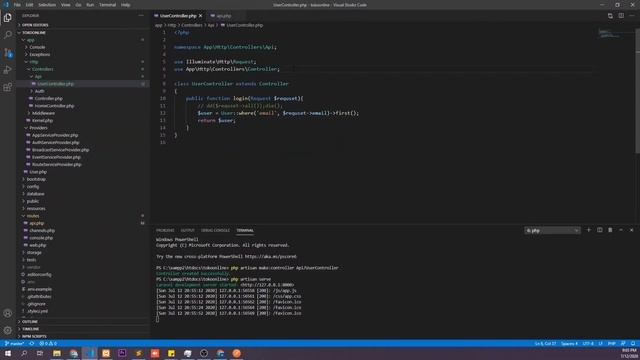Open AppServiceProvider.php in the explorer
Viewport: 640px width, 360px height.
[x=55, y=135]
